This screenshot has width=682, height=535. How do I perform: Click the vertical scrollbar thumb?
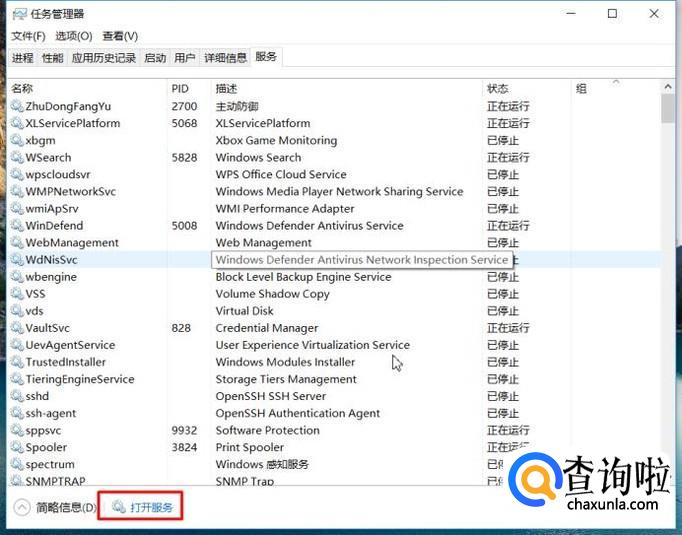point(668,109)
